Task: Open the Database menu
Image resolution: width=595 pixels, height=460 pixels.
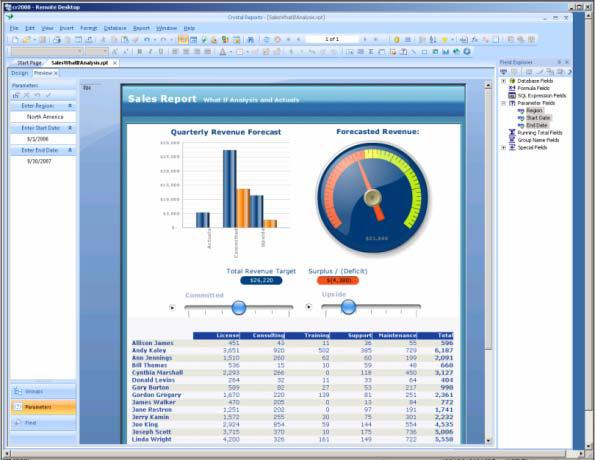Action: pyautogui.click(x=115, y=28)
